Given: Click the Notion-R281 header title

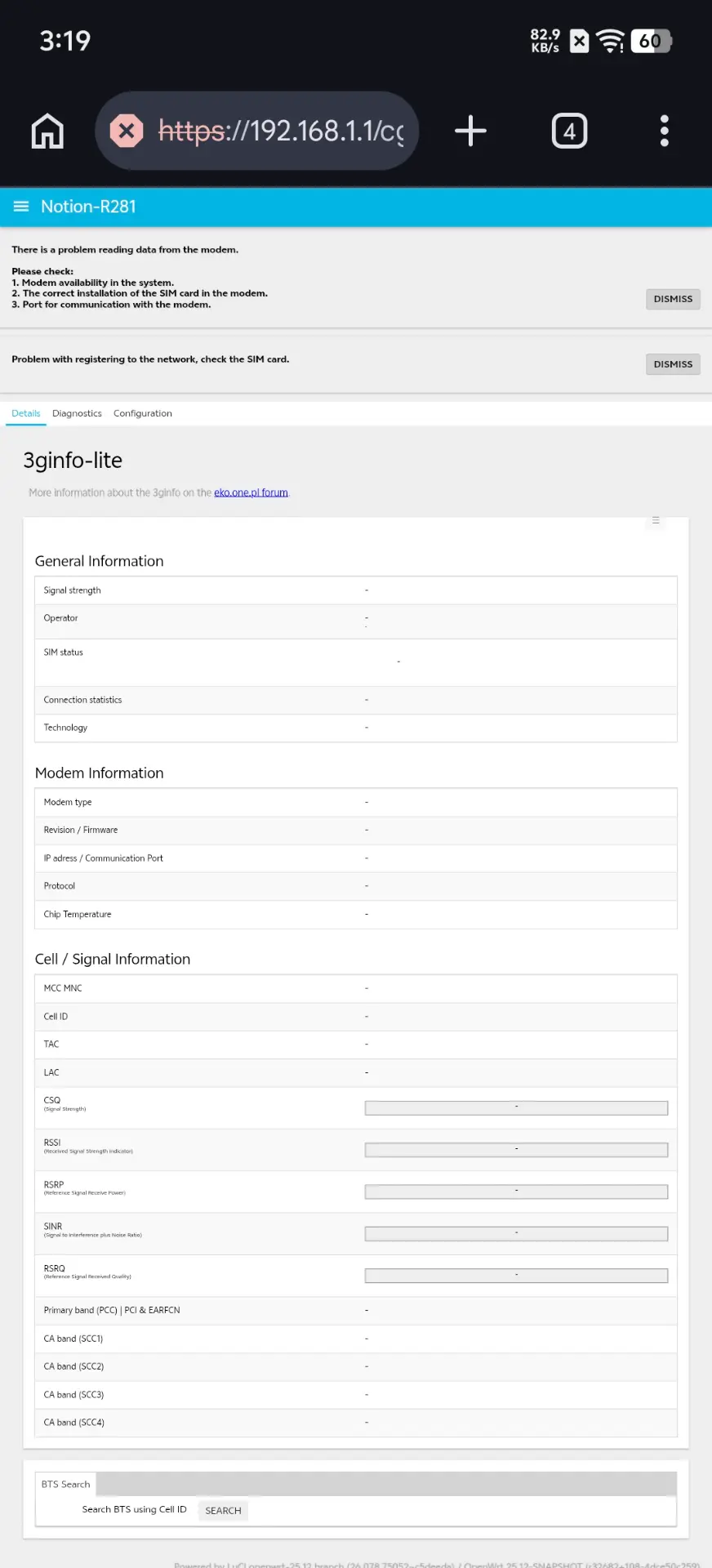Looking at the screenshot, I should coord(88,207).
